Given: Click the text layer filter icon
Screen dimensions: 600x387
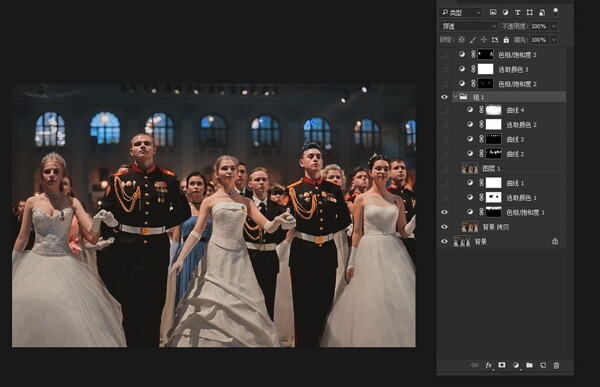Looking at the screenshot, I should 517,12.
